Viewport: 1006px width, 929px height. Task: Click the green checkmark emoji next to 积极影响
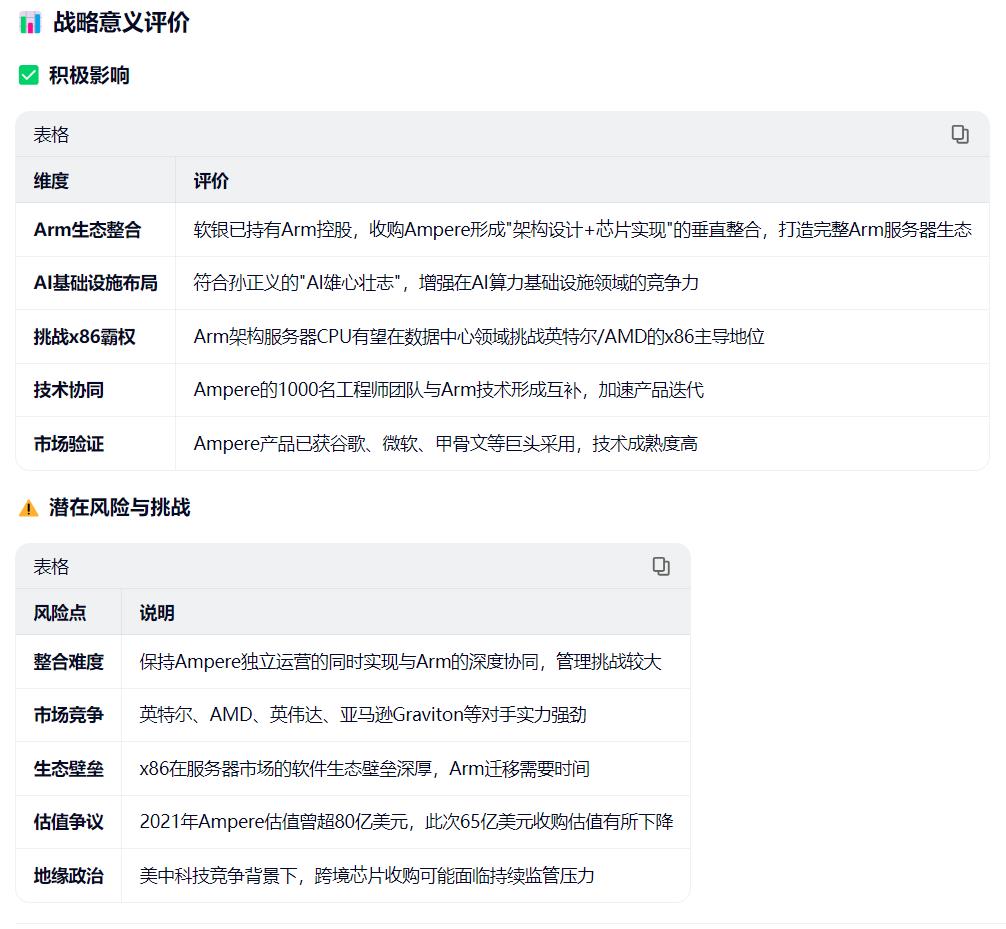click(x=29, y=75)
